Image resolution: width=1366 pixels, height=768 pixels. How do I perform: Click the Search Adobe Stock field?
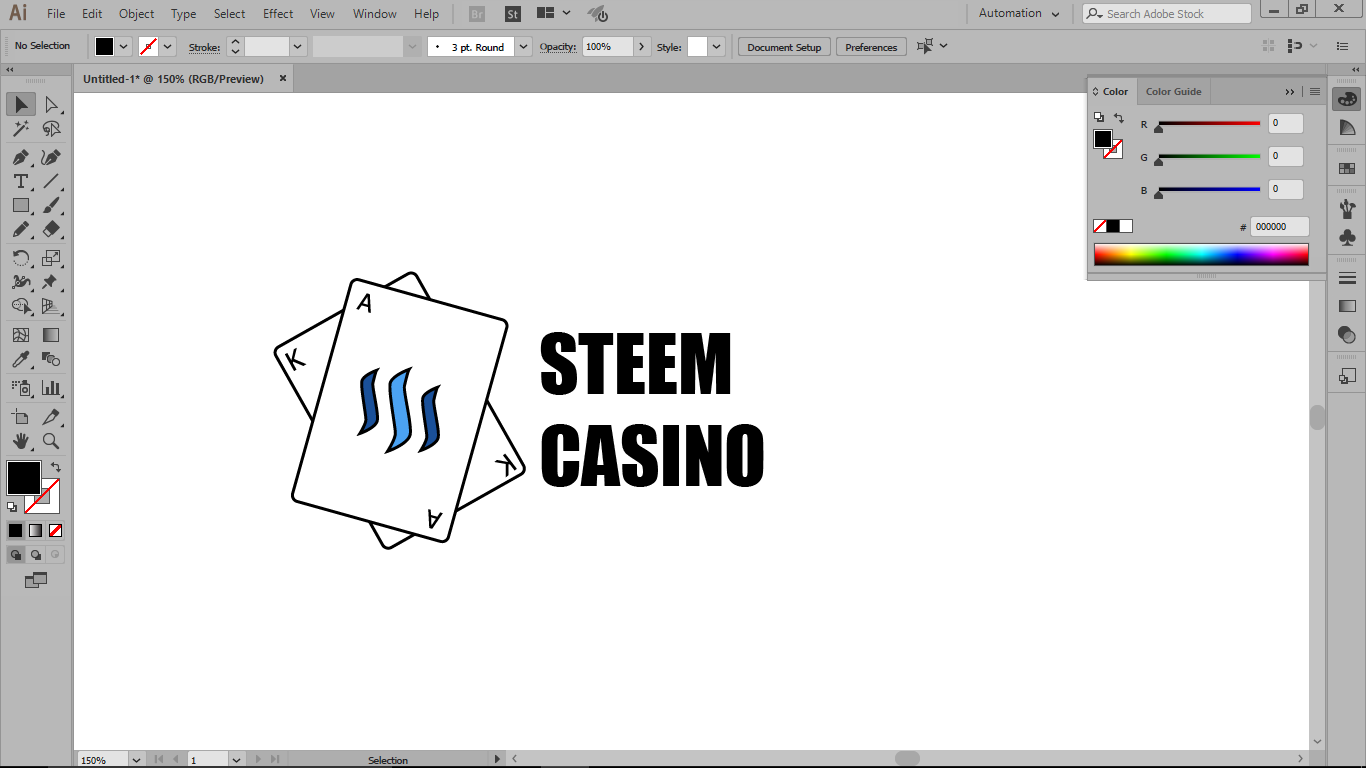(x=1166, y=13)
